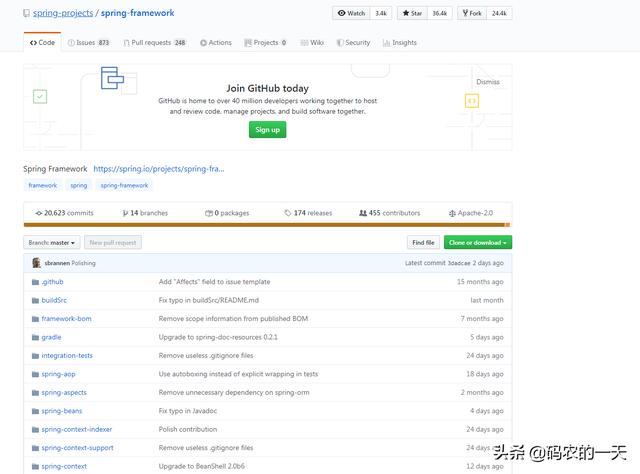
Task: Click the buildSrc folder icon
Action: coord(36,300)
